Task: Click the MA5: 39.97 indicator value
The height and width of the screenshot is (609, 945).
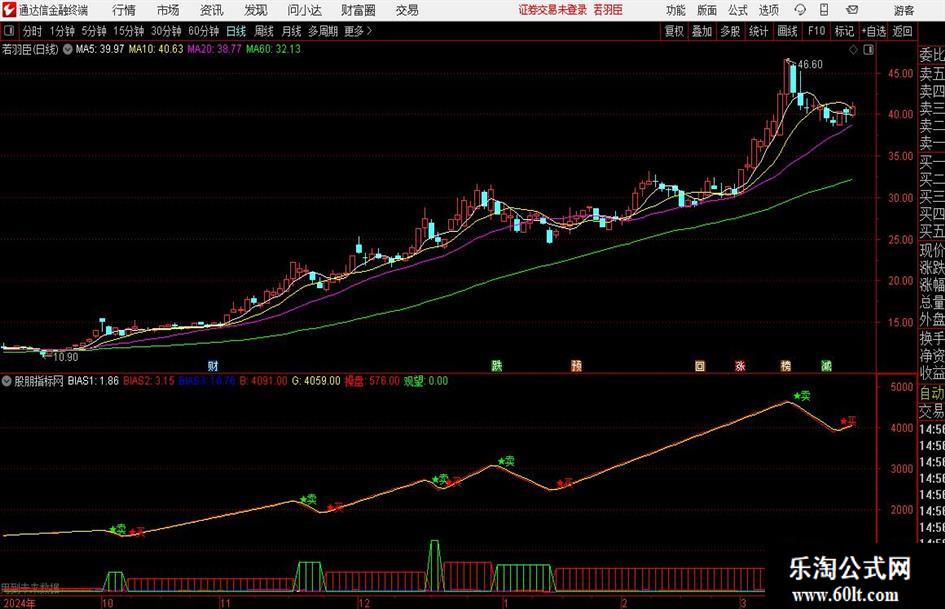Action: tap(99, 49)
